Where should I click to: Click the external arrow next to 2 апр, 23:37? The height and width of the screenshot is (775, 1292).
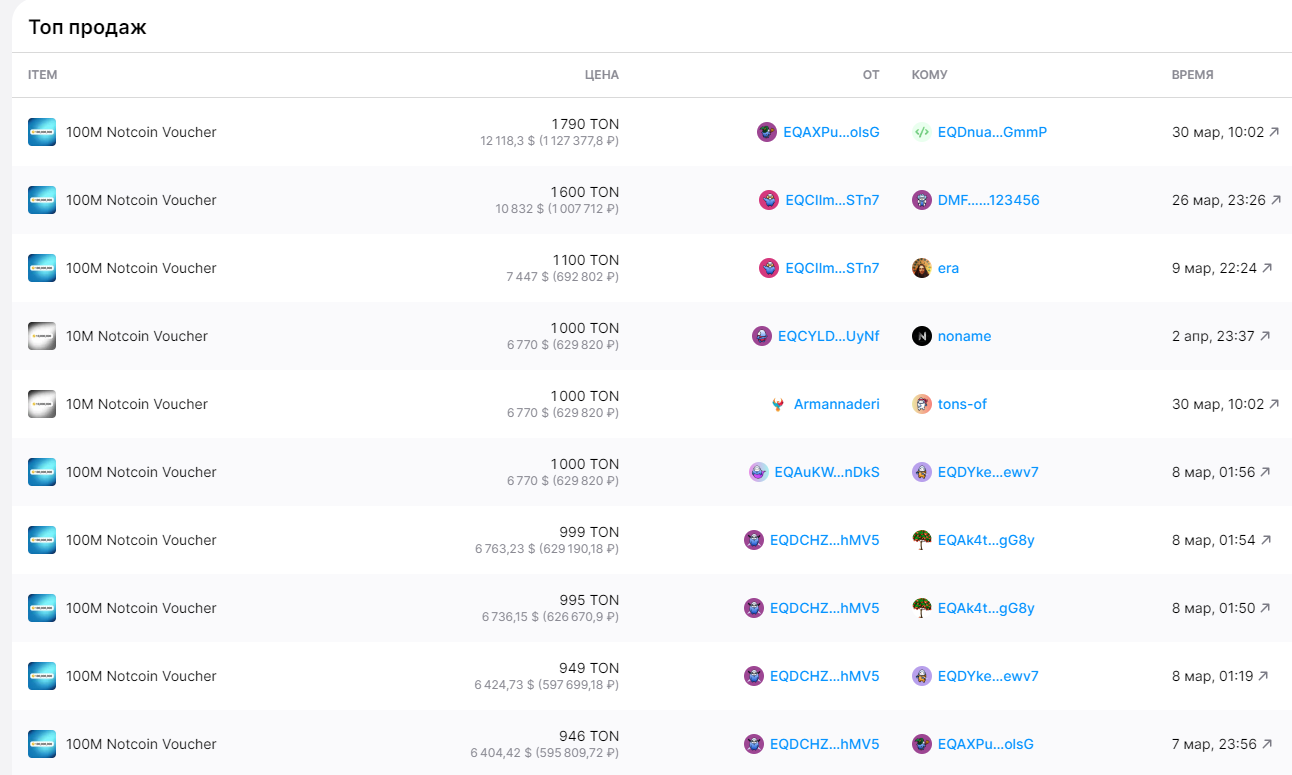(1265, 336)
